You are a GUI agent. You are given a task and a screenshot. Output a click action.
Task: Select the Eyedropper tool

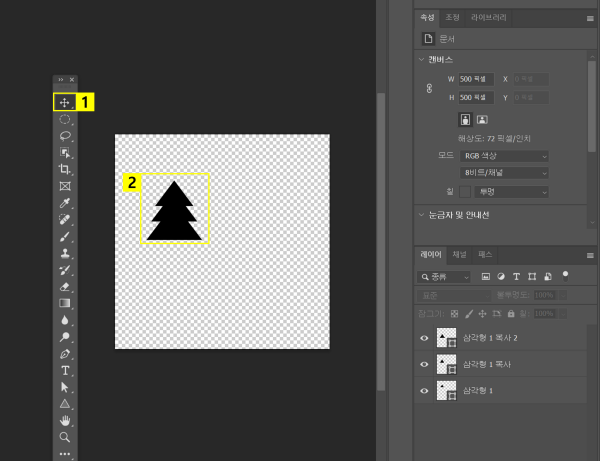(x=65, y=203)
